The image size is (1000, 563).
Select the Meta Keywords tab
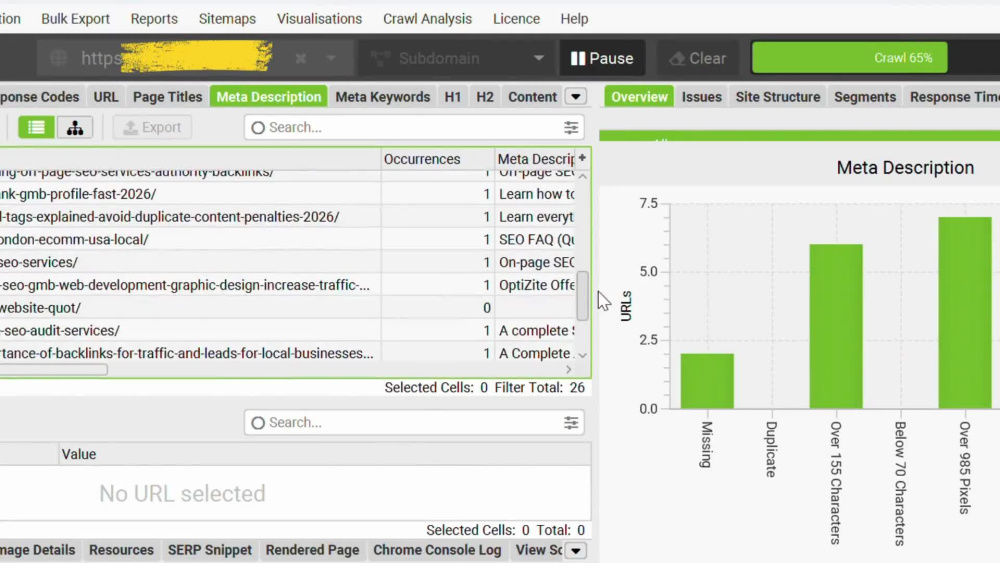coord(383,97)
